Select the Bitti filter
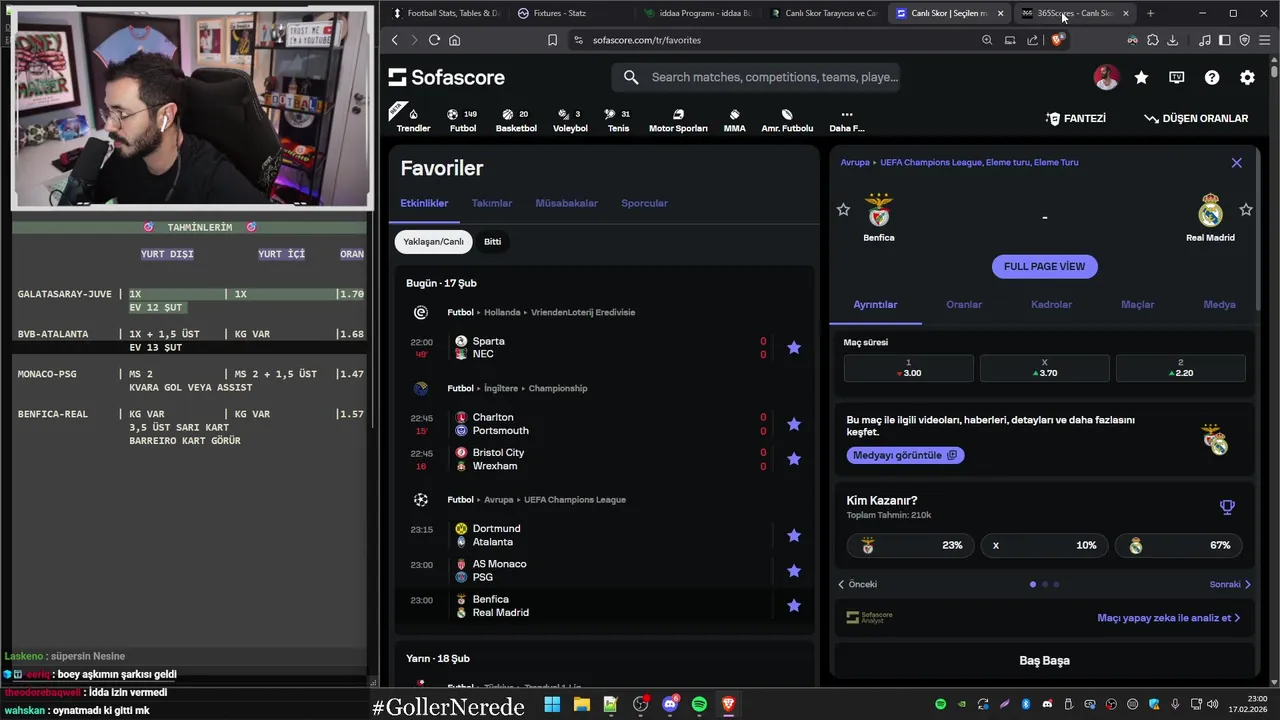 [x=492, y=241]
